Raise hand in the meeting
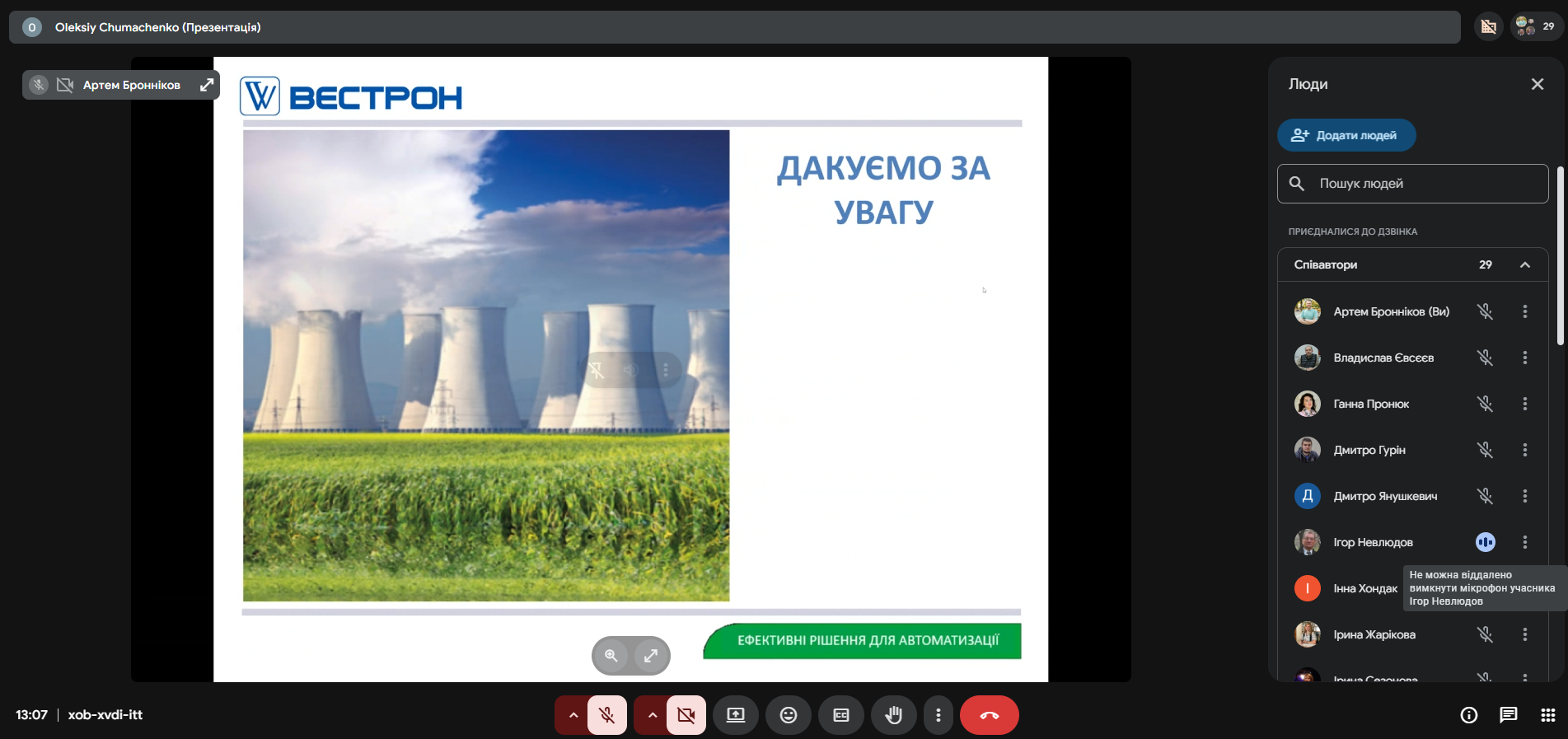Image resolution: width=1568 pixels, height=739 pixels. click(x=893, y=715)
